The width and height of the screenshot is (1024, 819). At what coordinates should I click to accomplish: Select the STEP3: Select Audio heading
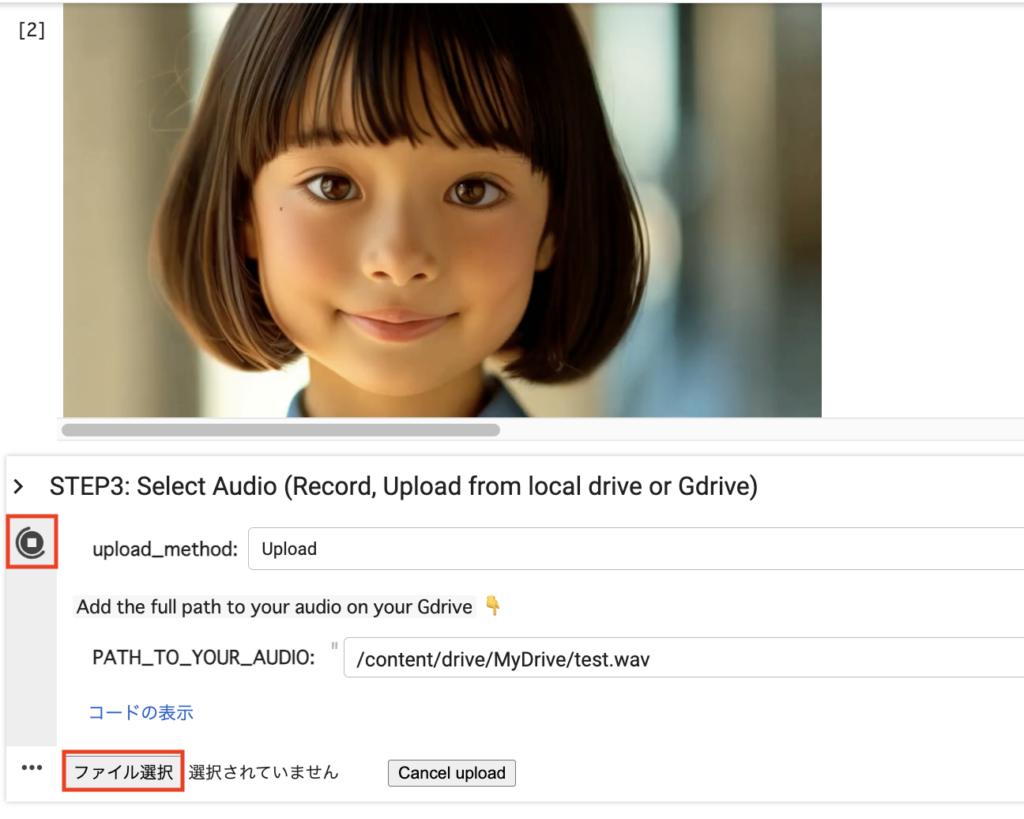(x=403, y=487)
